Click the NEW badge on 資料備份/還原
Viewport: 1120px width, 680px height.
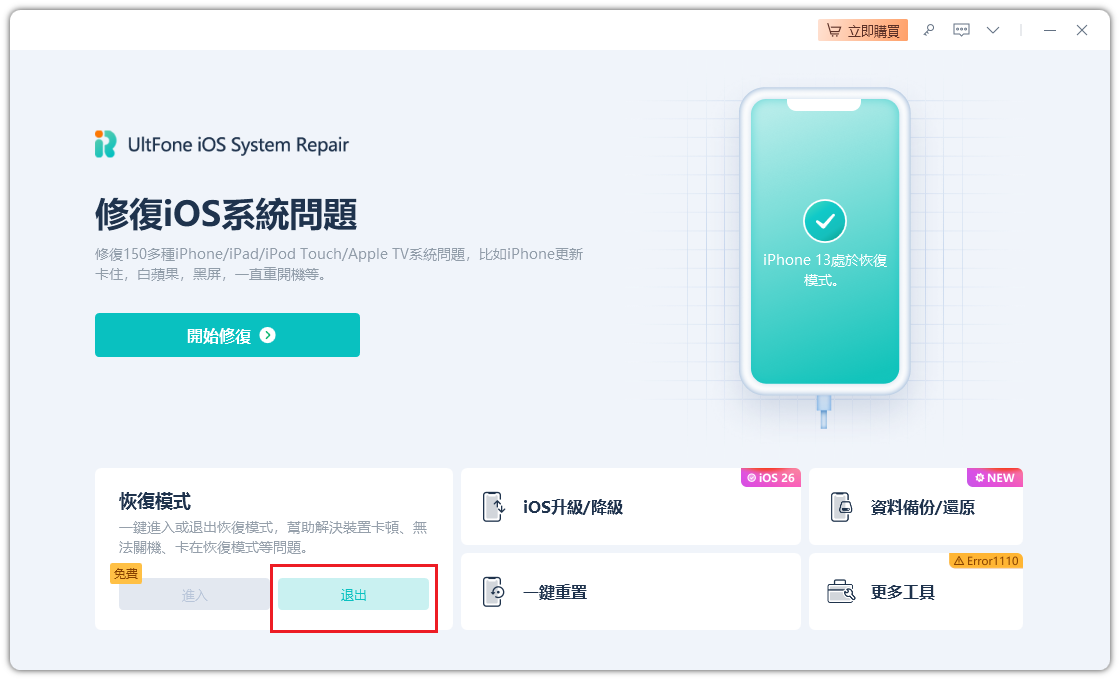(x=994, y=478)
